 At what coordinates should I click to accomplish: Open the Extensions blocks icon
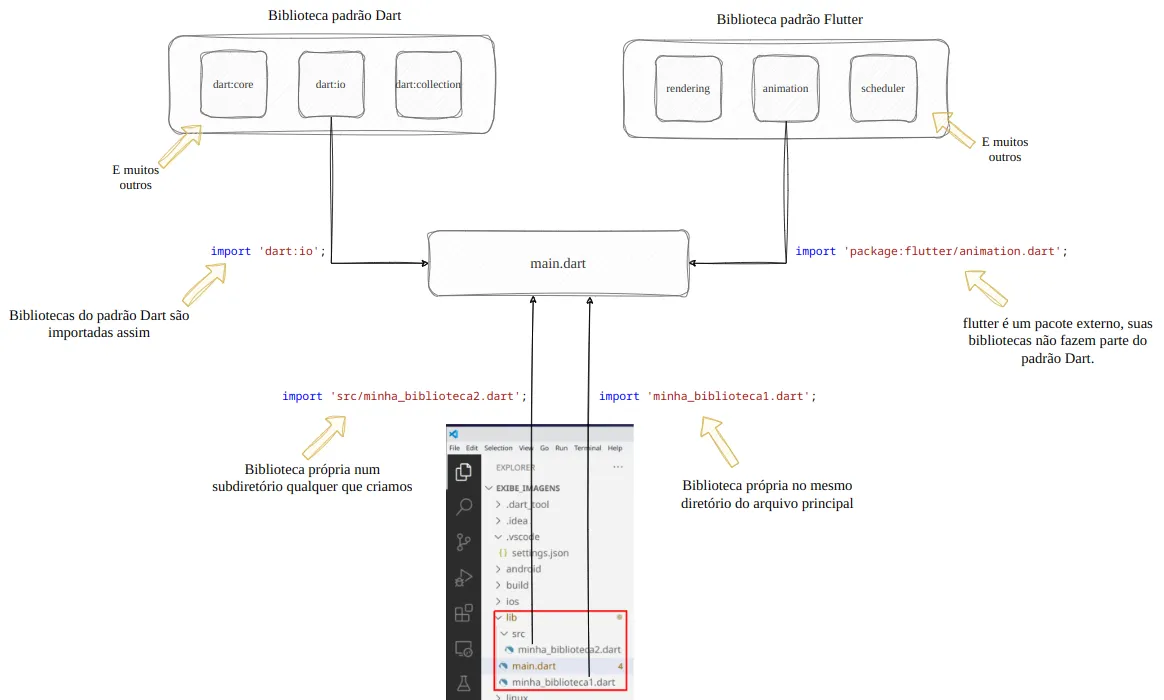pyautogui.click(x=464, y=613)
